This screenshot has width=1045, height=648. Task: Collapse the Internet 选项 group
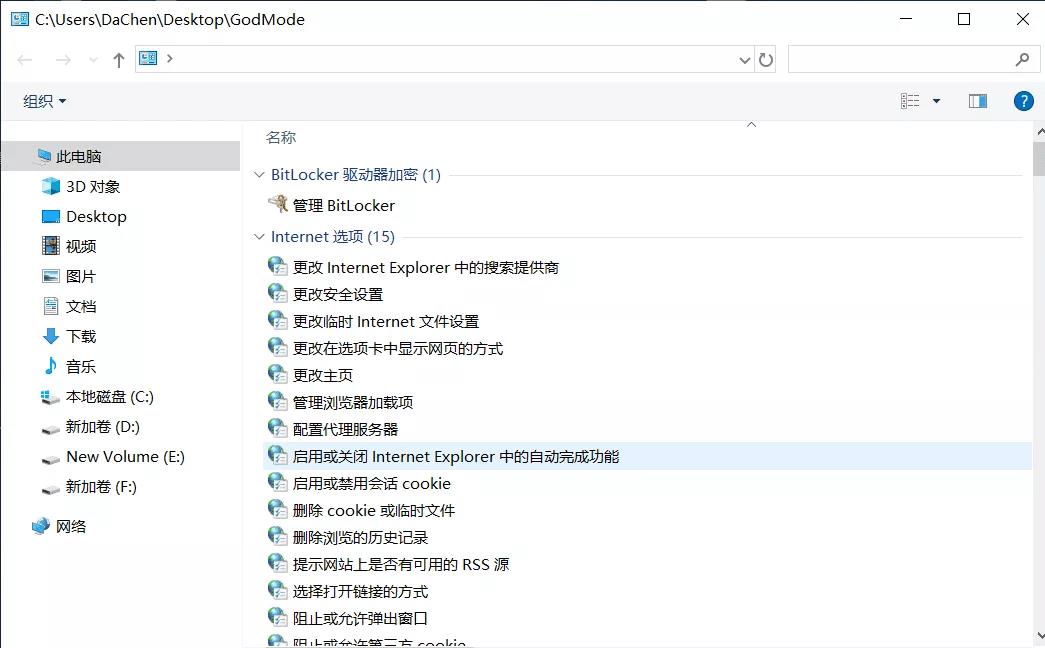pos(259,237)
